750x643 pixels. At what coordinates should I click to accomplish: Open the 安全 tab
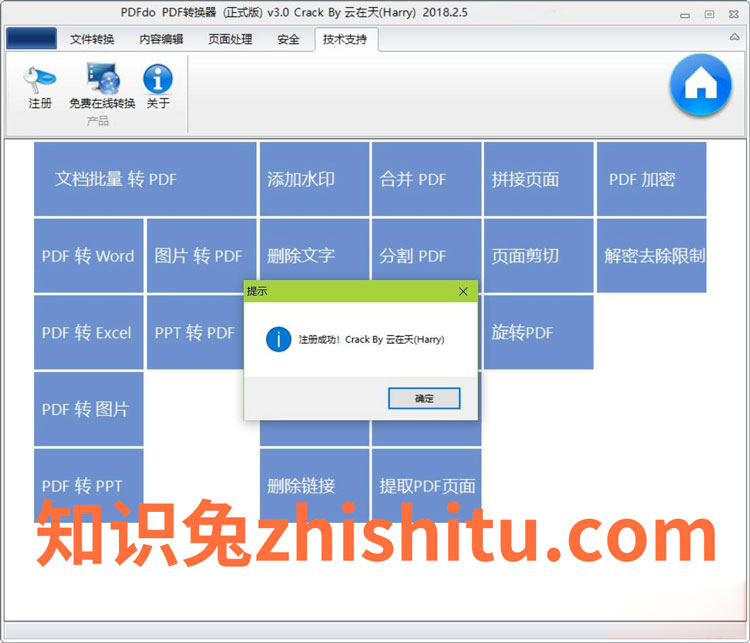pyautogui.click(x=288, y=39)
